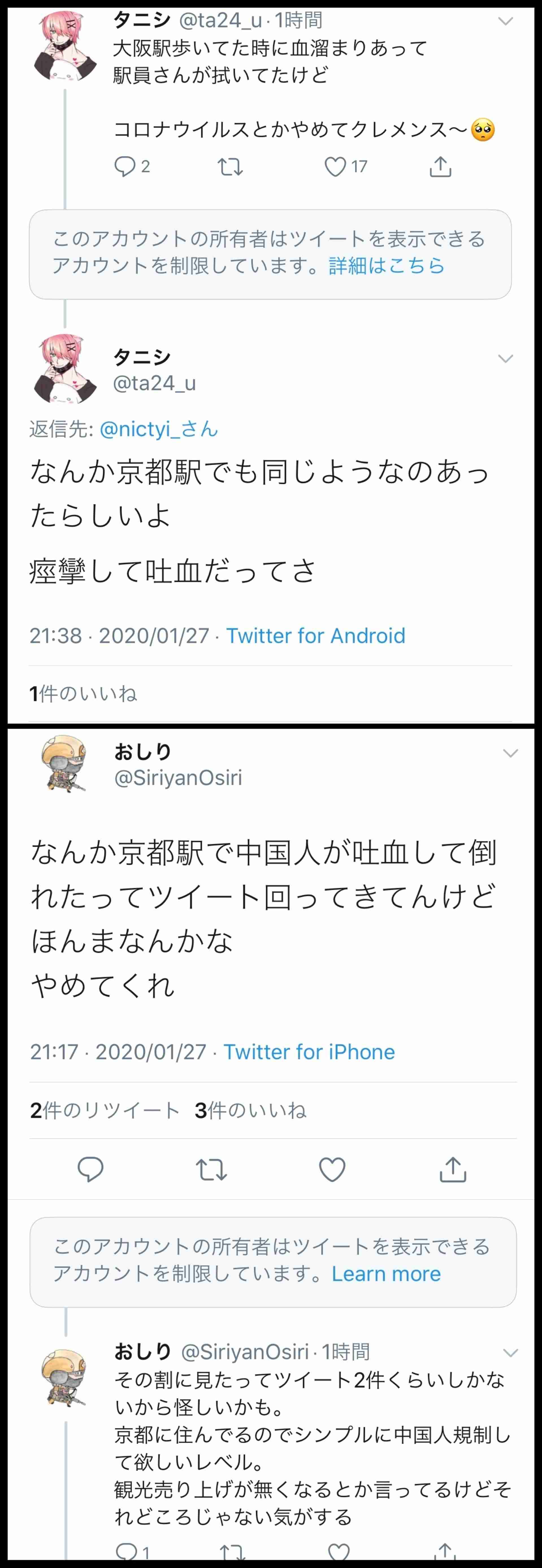
Task: View the 2件のリツイート list
Action: (105, 1110)
